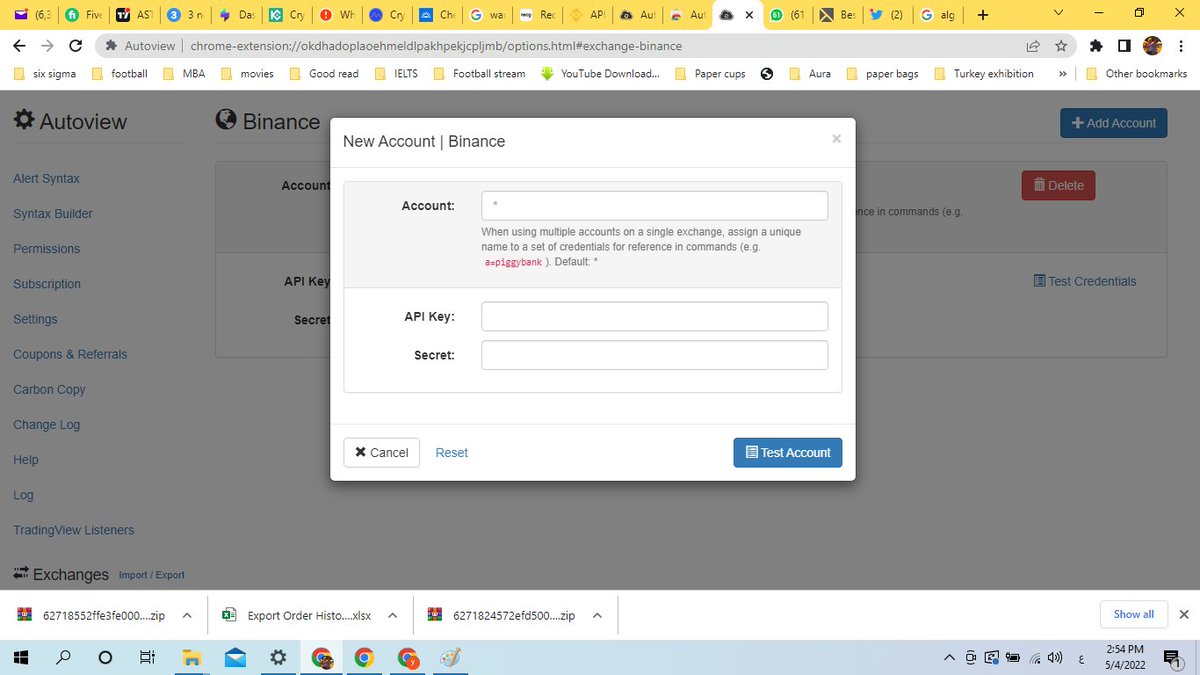Open File Explorer from the taskbar
The width and height of the screenshot is (1200, 675).
coord(192,657)
